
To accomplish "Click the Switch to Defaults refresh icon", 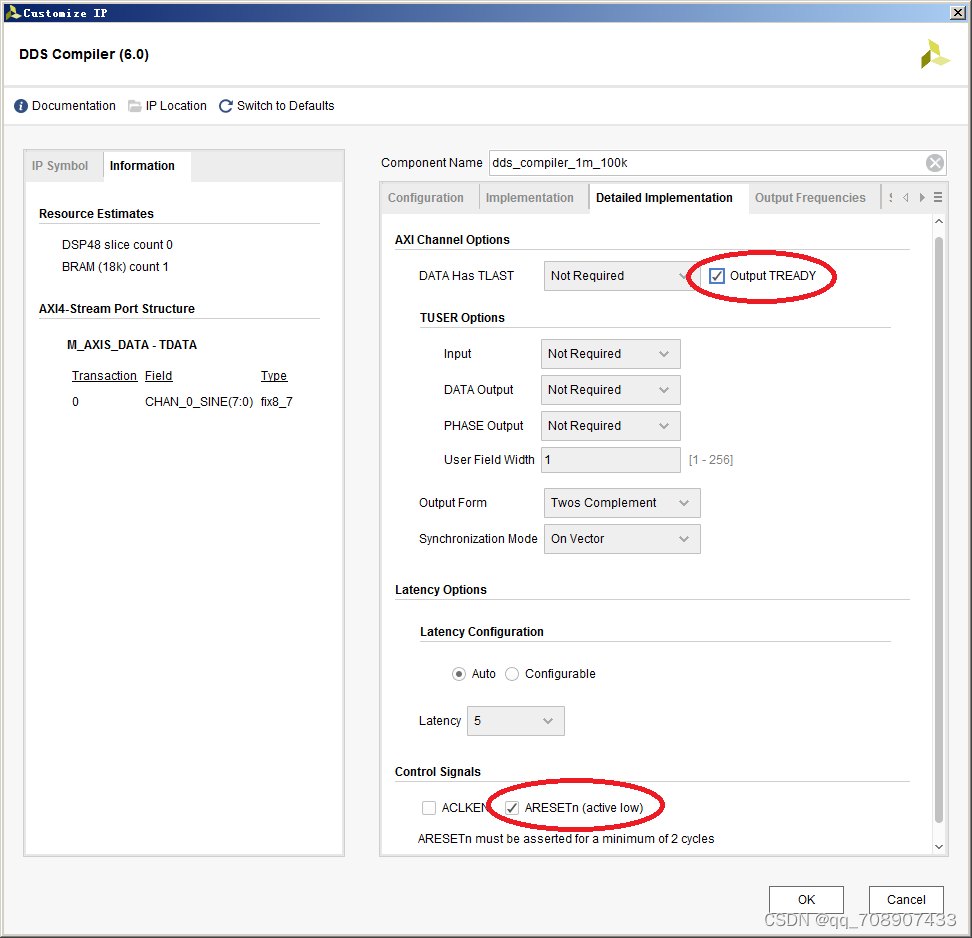I will point(226,106).
